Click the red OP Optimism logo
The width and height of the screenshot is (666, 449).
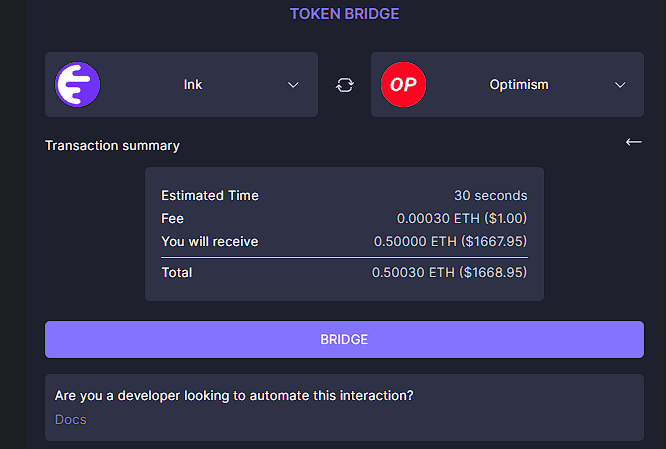(403, 85)
